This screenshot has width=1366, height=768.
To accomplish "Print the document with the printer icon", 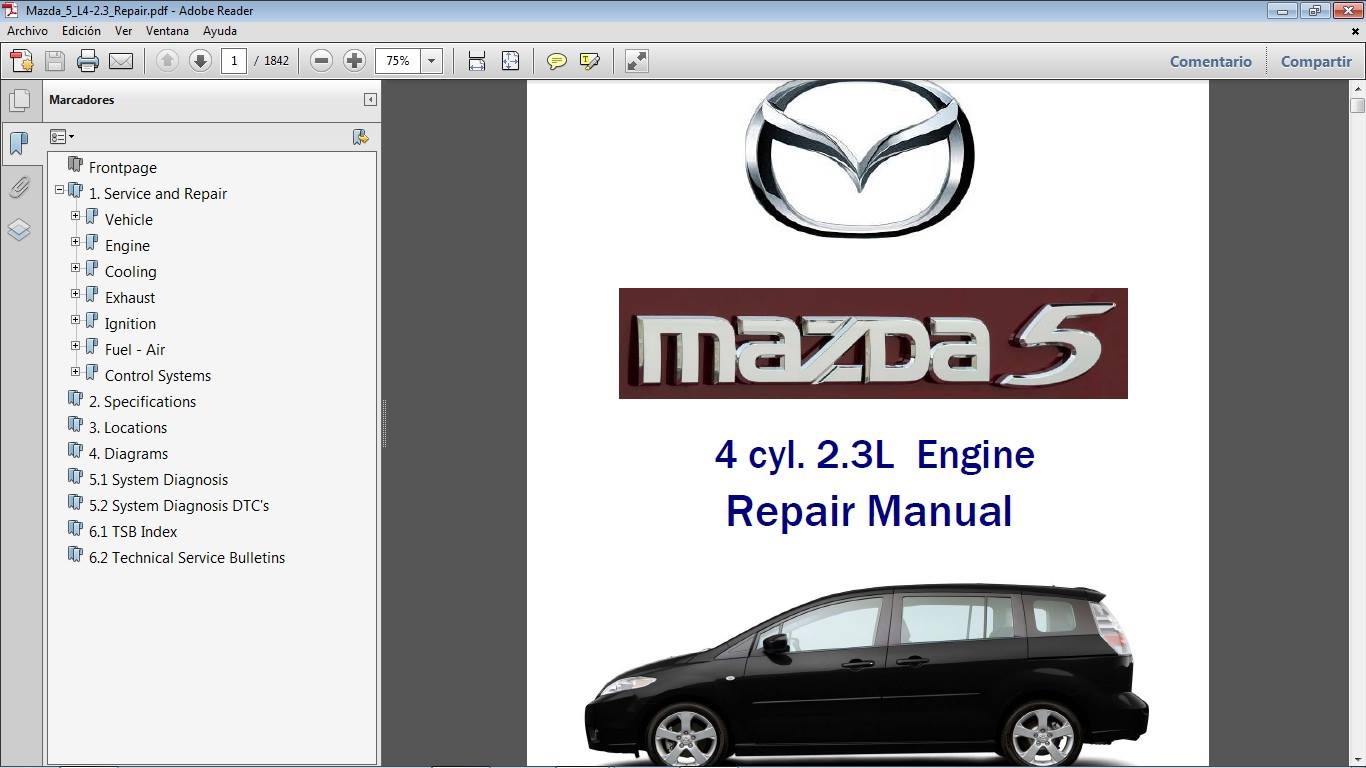I will point(88,61).
